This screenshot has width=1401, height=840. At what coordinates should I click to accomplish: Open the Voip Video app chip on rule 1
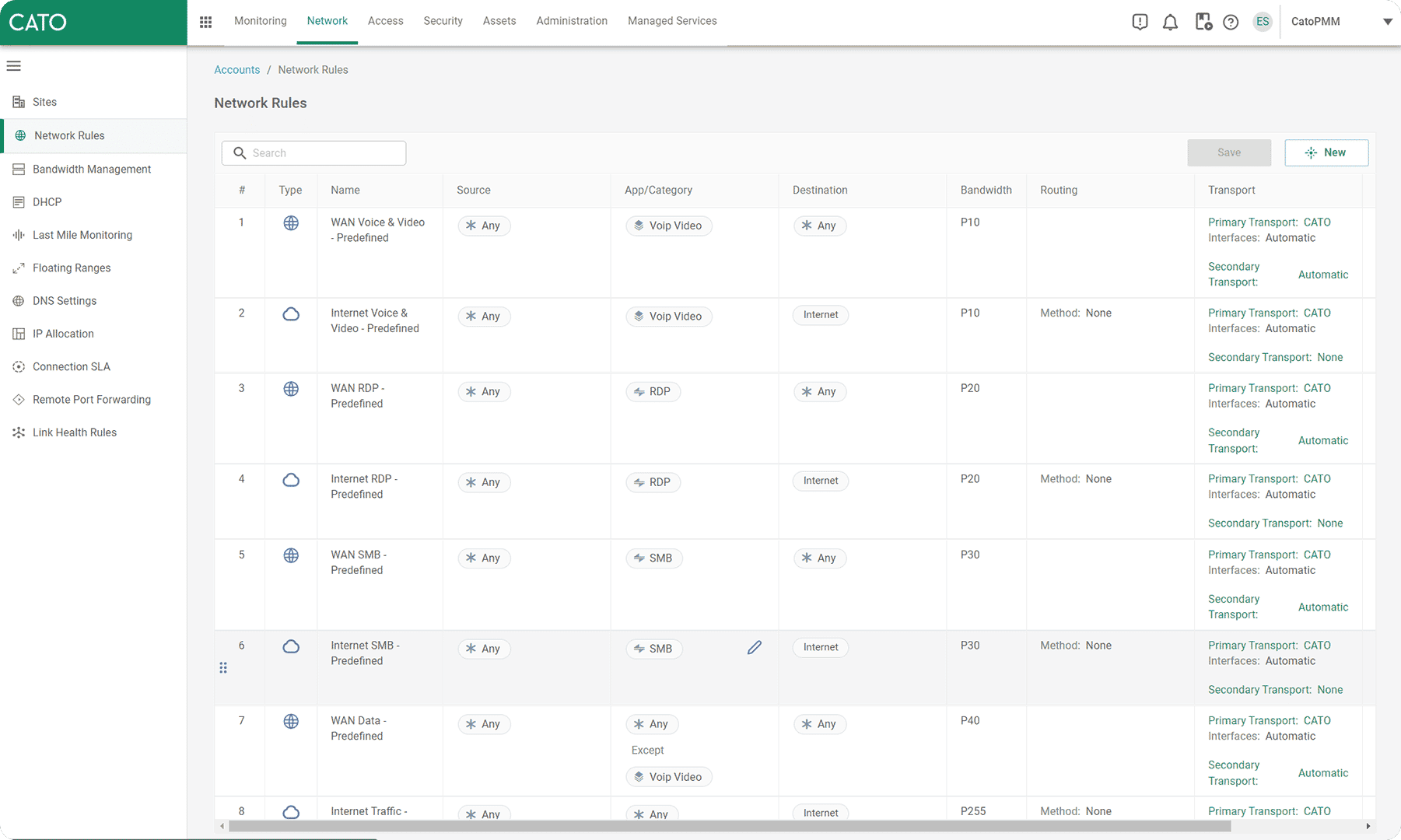click(668, 226)
